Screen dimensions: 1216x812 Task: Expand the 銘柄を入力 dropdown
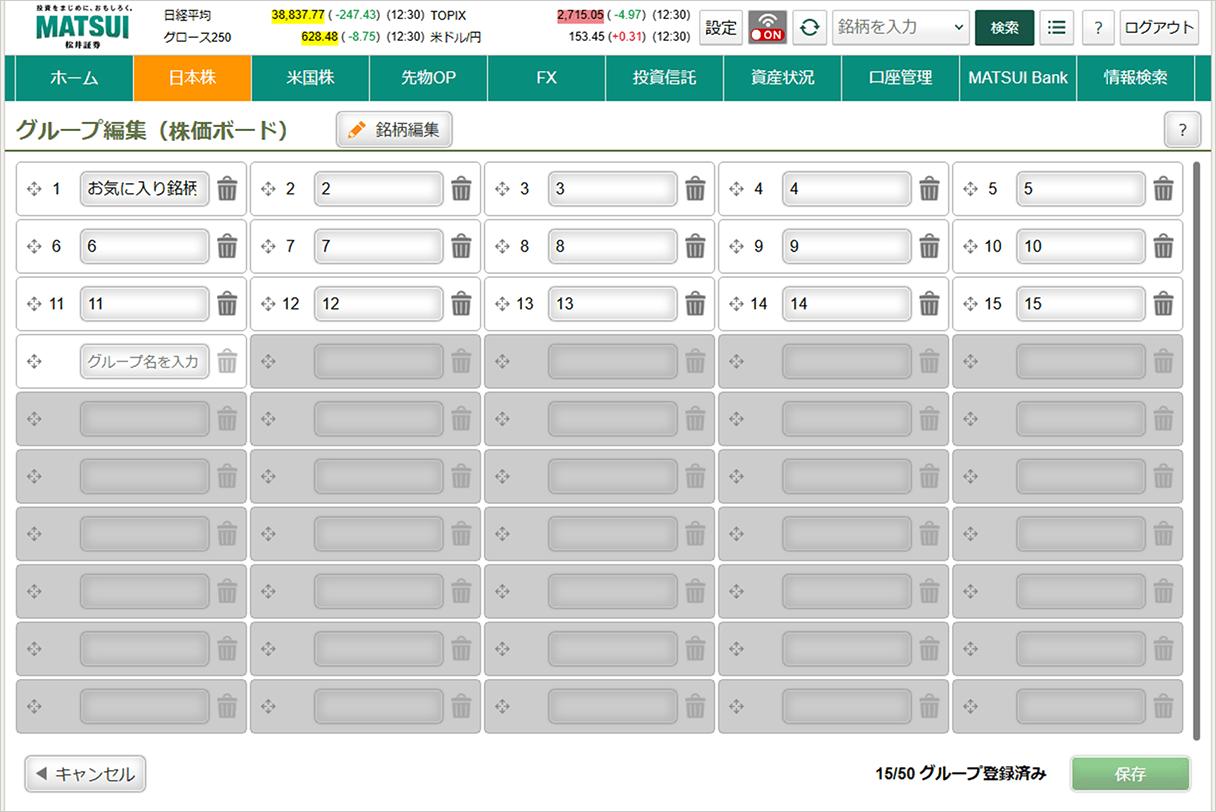coord(960,28)
